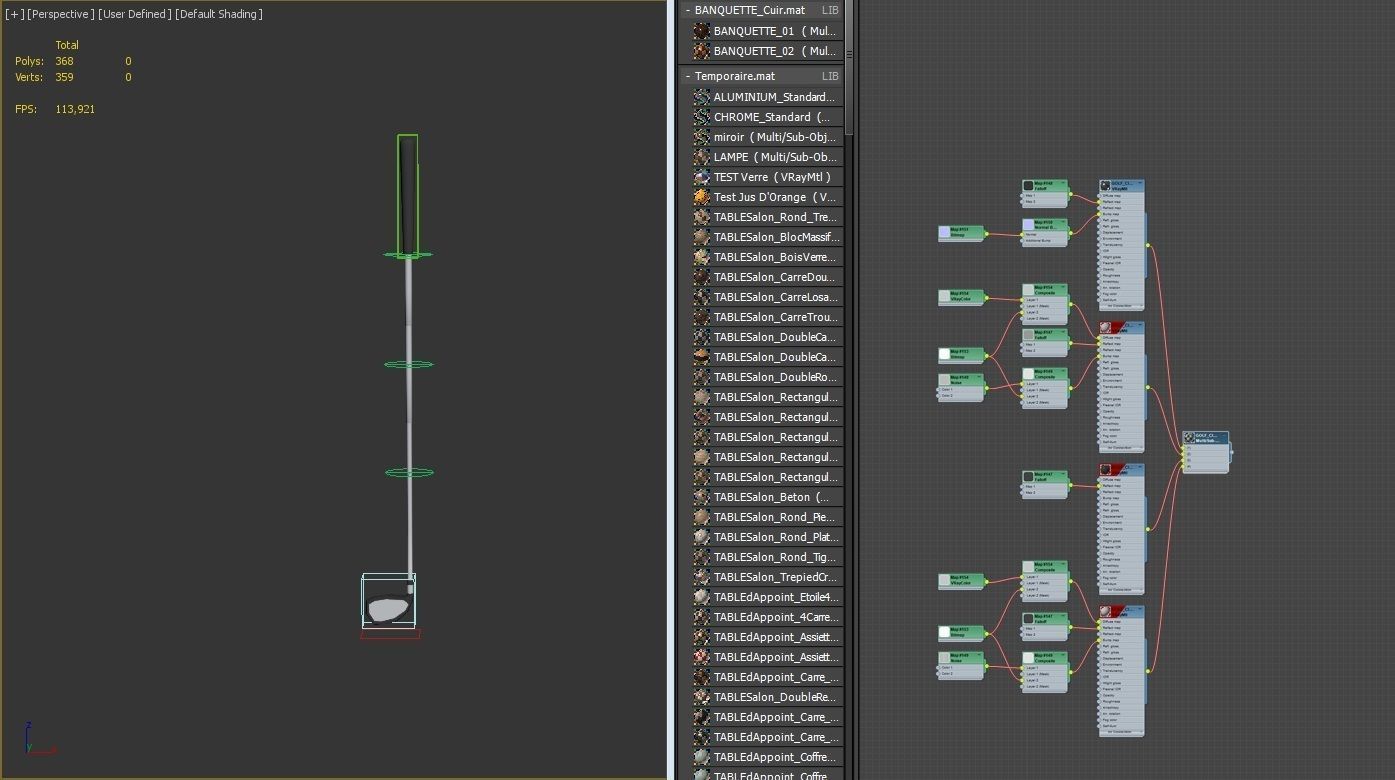The width and height of the screenshot is (1395, 780).
Task: Click the CHROME_Standard material sphere icon
Action: (x=702, y=117)
